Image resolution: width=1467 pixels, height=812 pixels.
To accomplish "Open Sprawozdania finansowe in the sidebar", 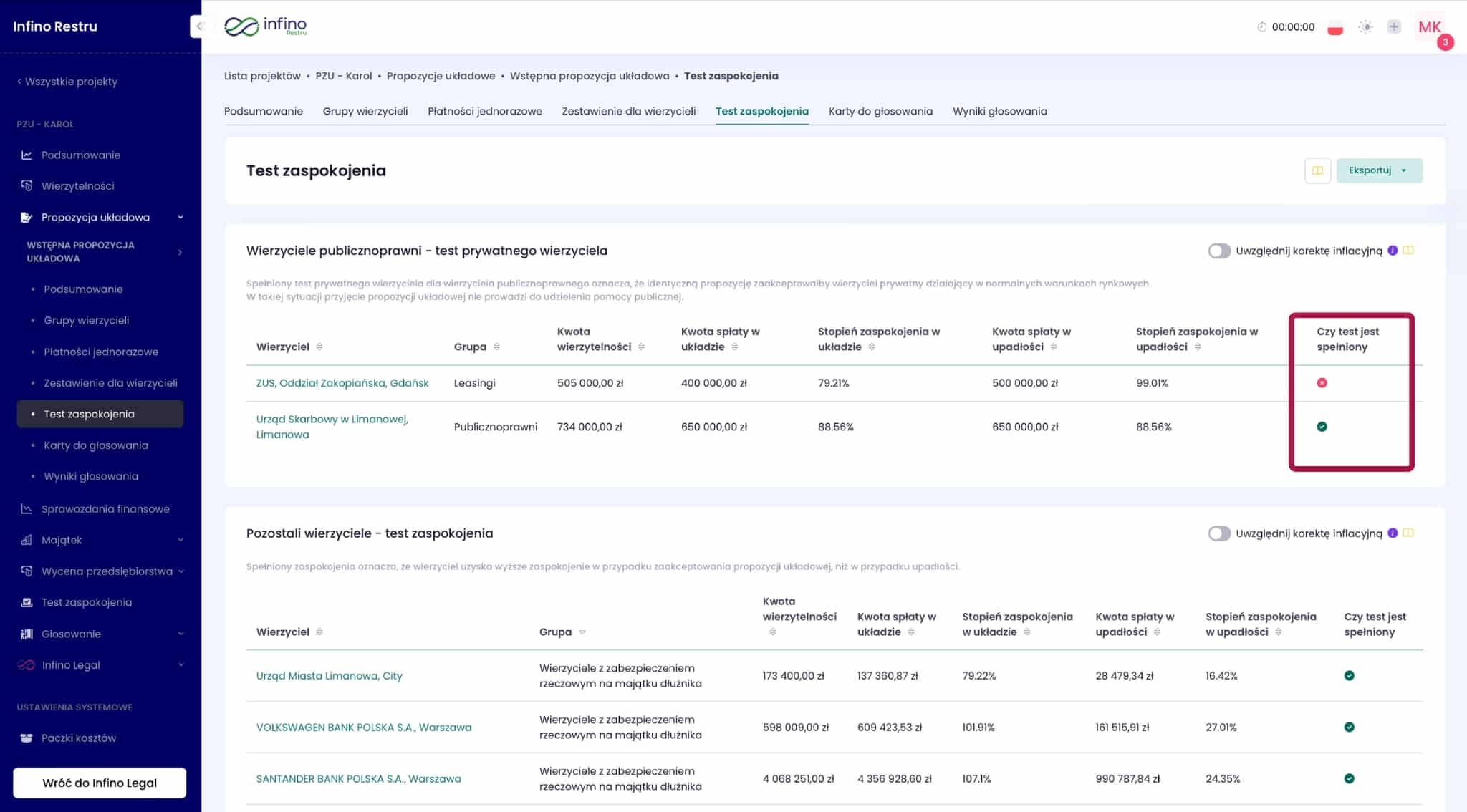I will [x=105, y=509].
